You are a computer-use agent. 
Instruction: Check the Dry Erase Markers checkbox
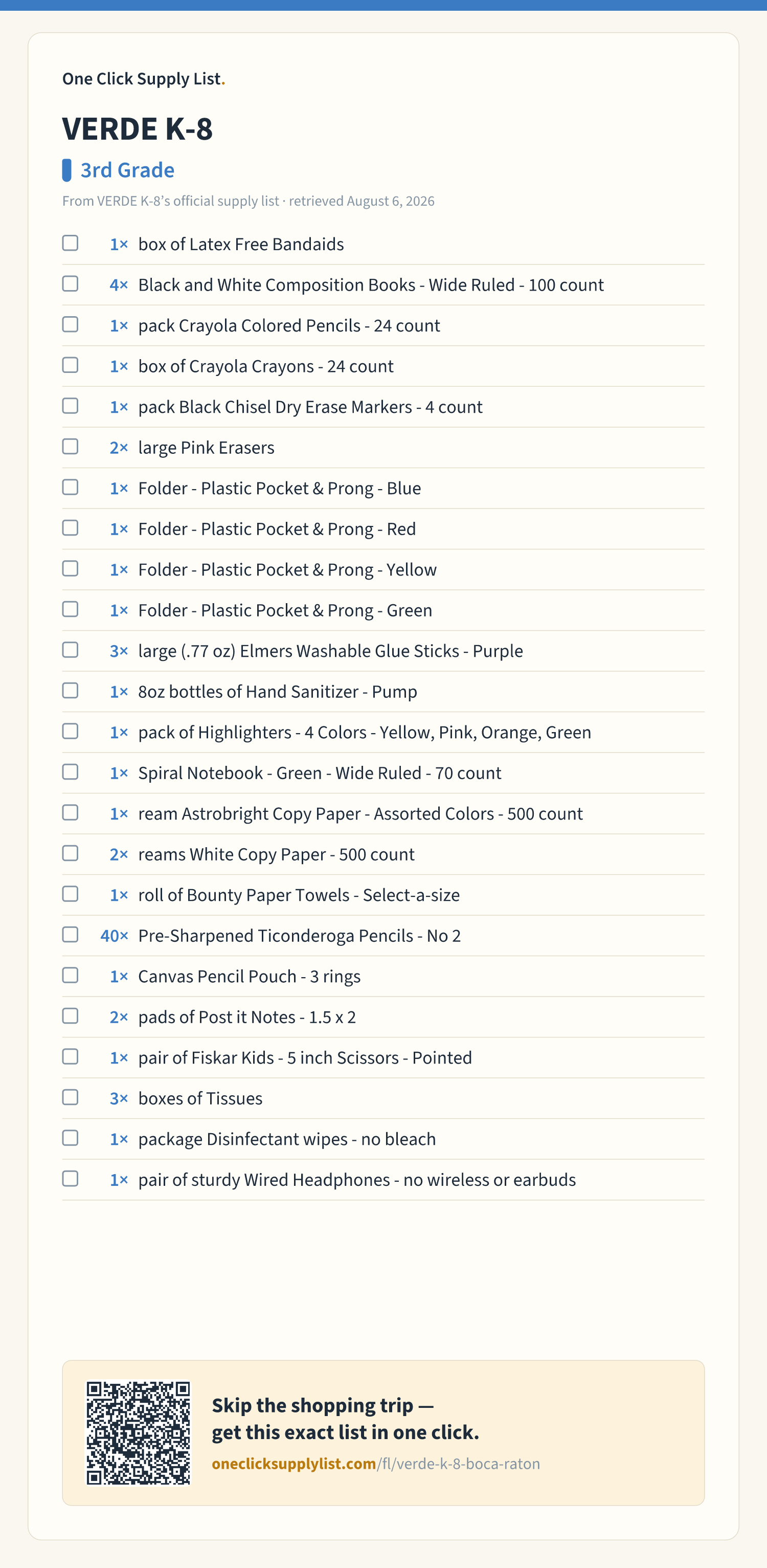[x=71, y=405]
